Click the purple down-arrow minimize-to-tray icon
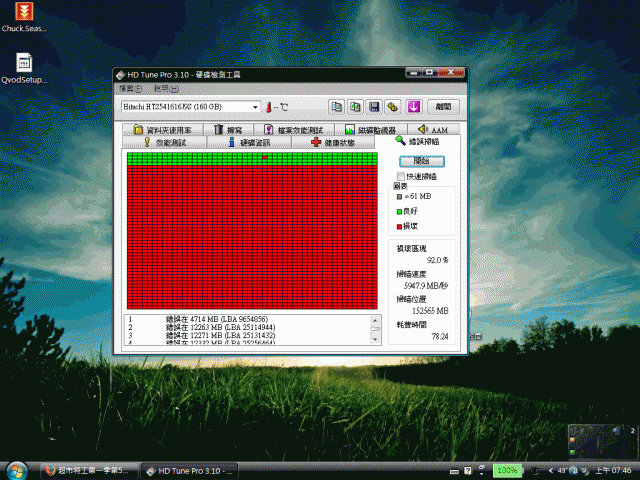This screenshot has height=480, width=640. tap(414, 107)
